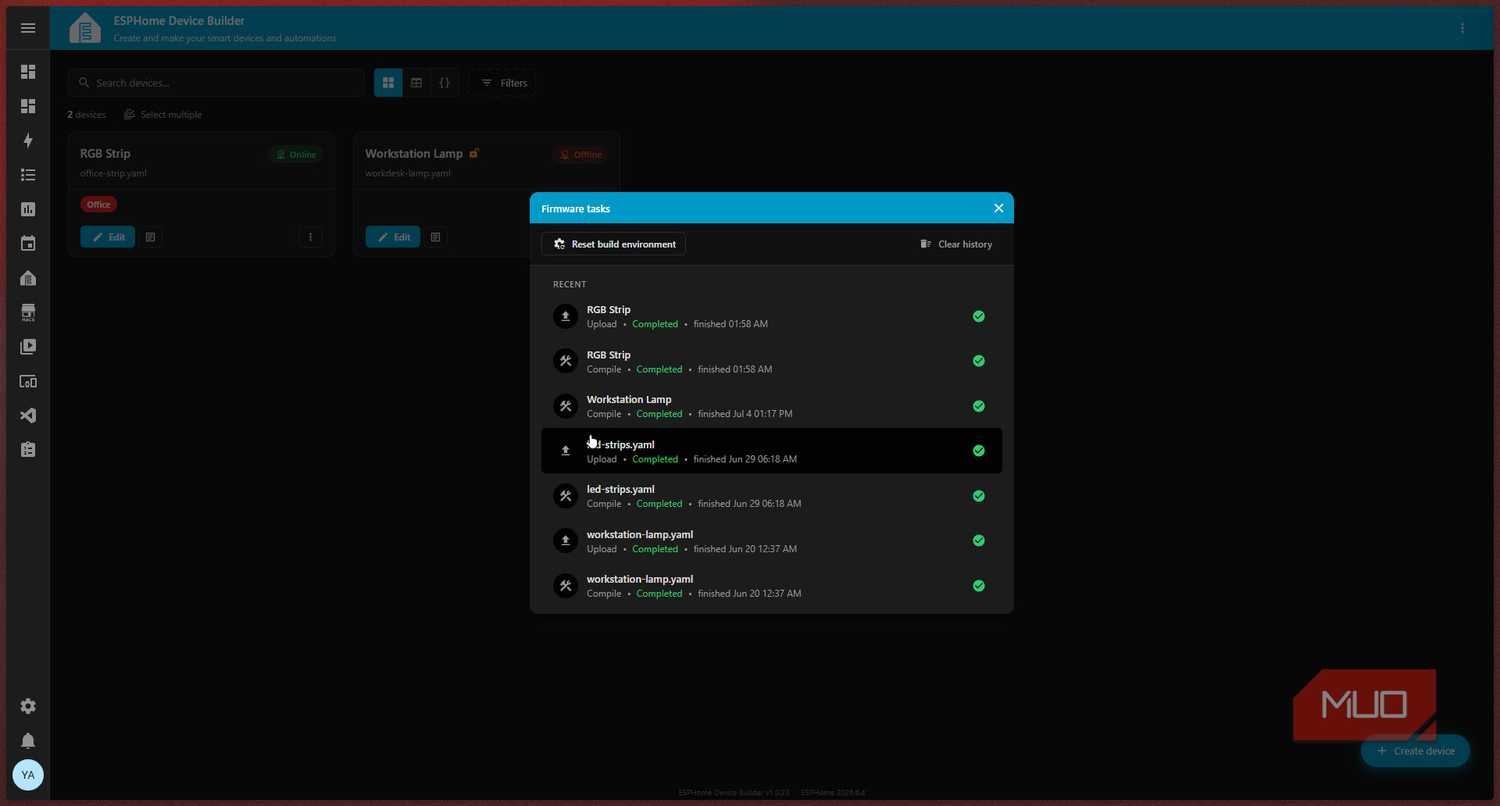Viewport: 1500px width, 806px height.
Task: Open the devices sidebar icon
Action: (x=28, y=381)
